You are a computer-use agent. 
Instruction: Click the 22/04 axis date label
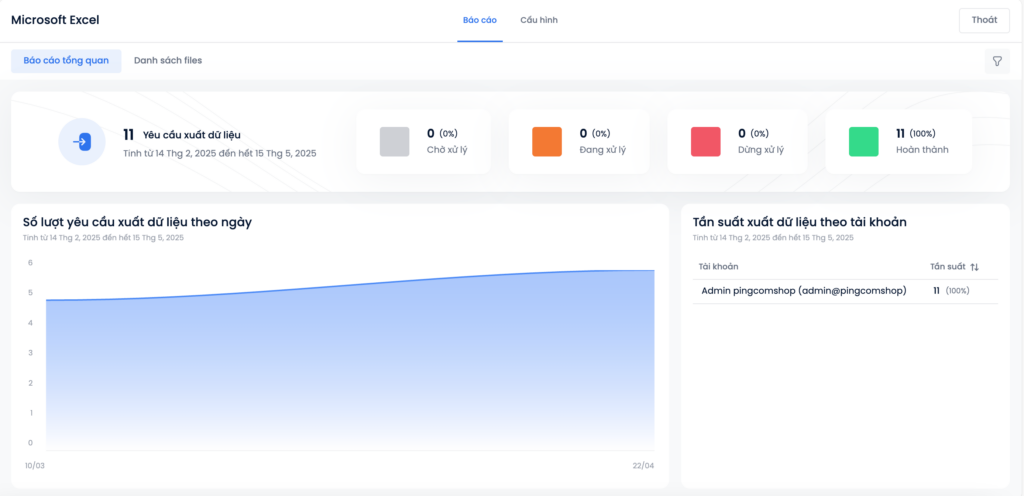[x=643, y=465]
